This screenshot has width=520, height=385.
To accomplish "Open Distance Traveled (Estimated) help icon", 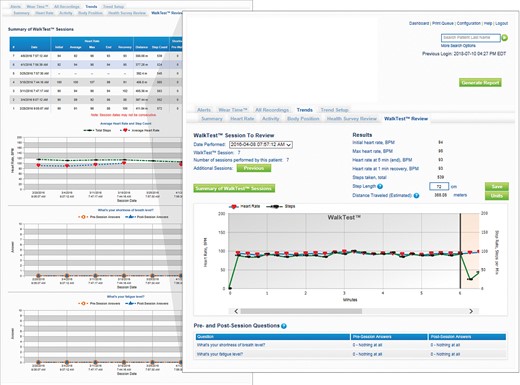I will (x=416, y=195).
